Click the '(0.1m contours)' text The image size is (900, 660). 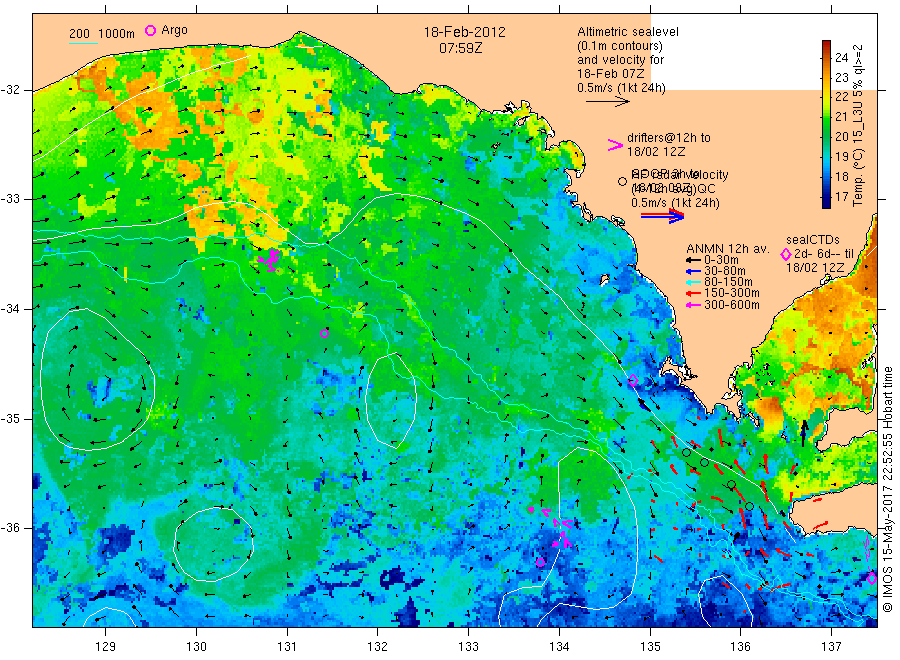[620, 46]
